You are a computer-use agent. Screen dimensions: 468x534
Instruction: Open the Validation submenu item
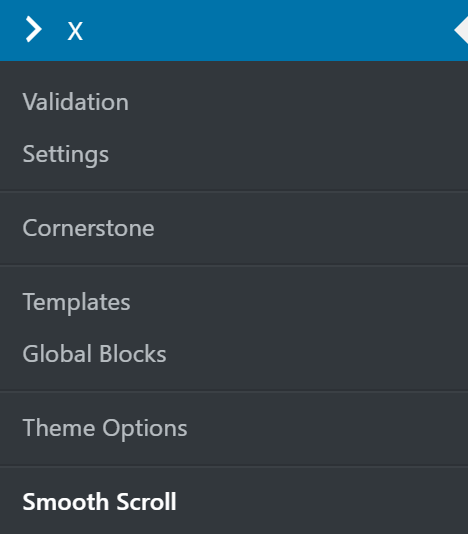[76, 102]
